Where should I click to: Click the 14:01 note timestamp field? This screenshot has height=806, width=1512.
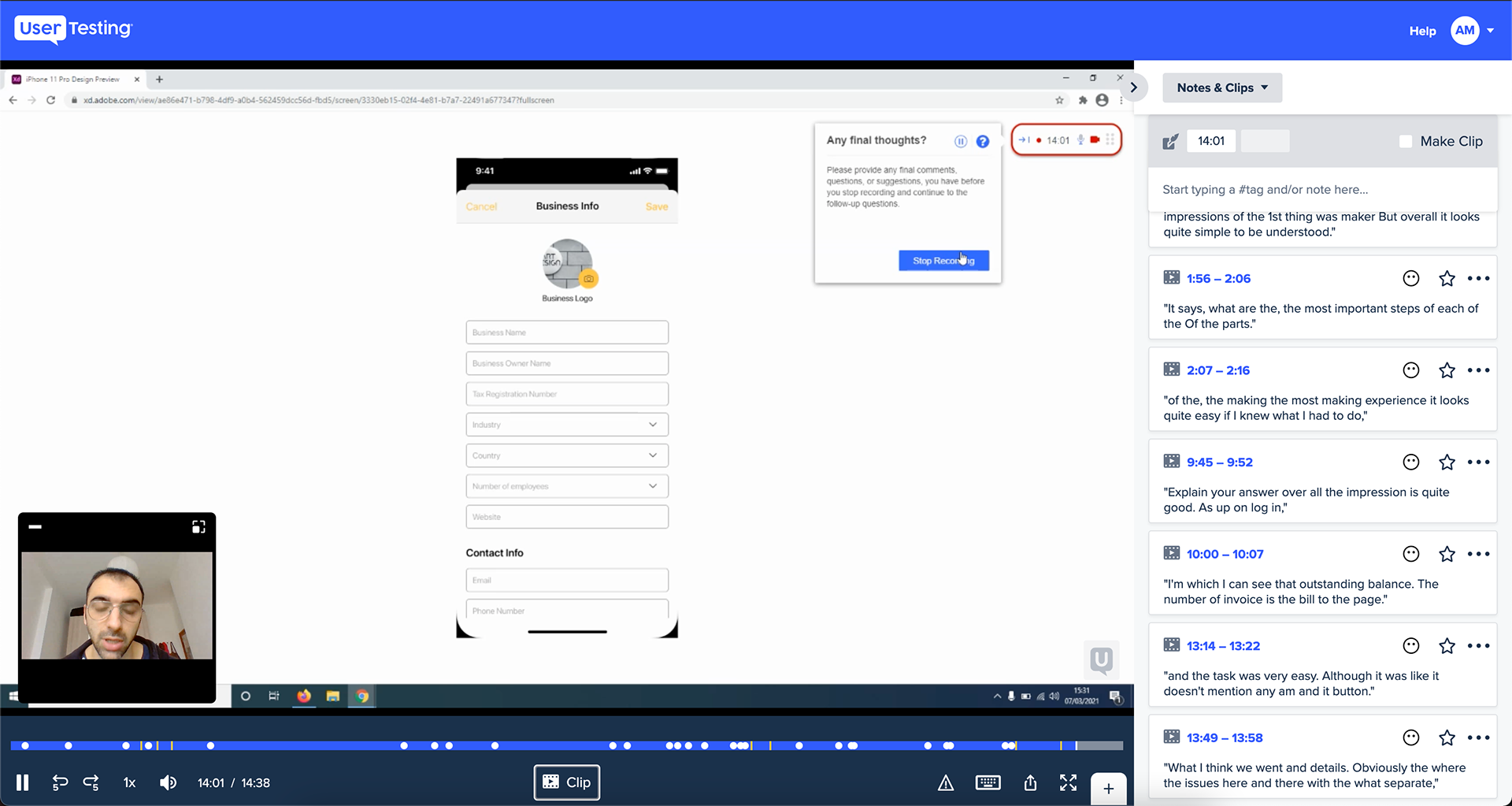(1211, 141)
